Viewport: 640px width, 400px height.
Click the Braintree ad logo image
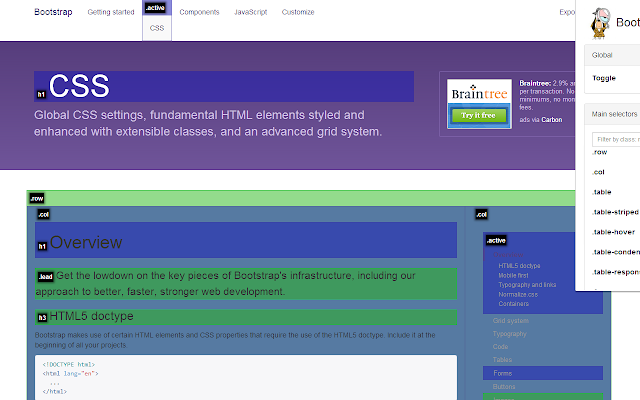(x=479, y=104)
